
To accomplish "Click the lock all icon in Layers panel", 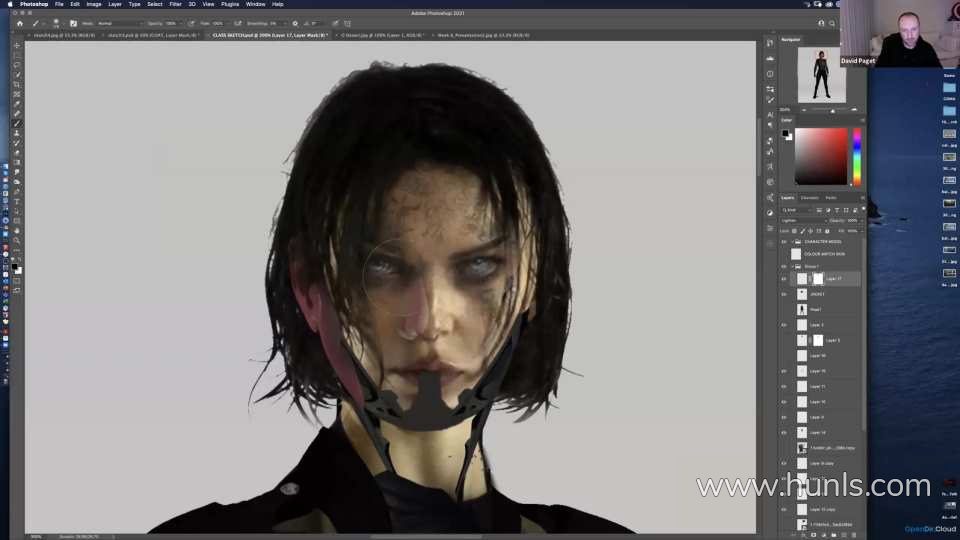I will tap(827, 231).
